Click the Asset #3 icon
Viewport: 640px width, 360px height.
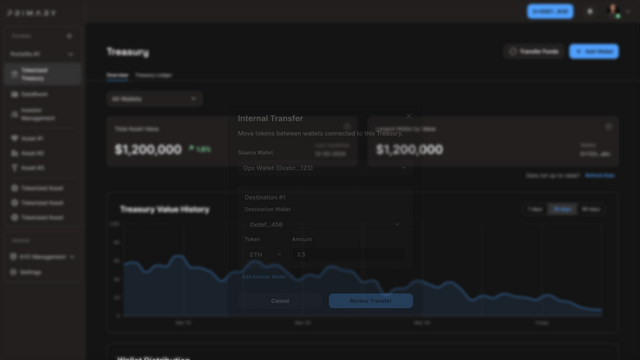pos(15,168)
